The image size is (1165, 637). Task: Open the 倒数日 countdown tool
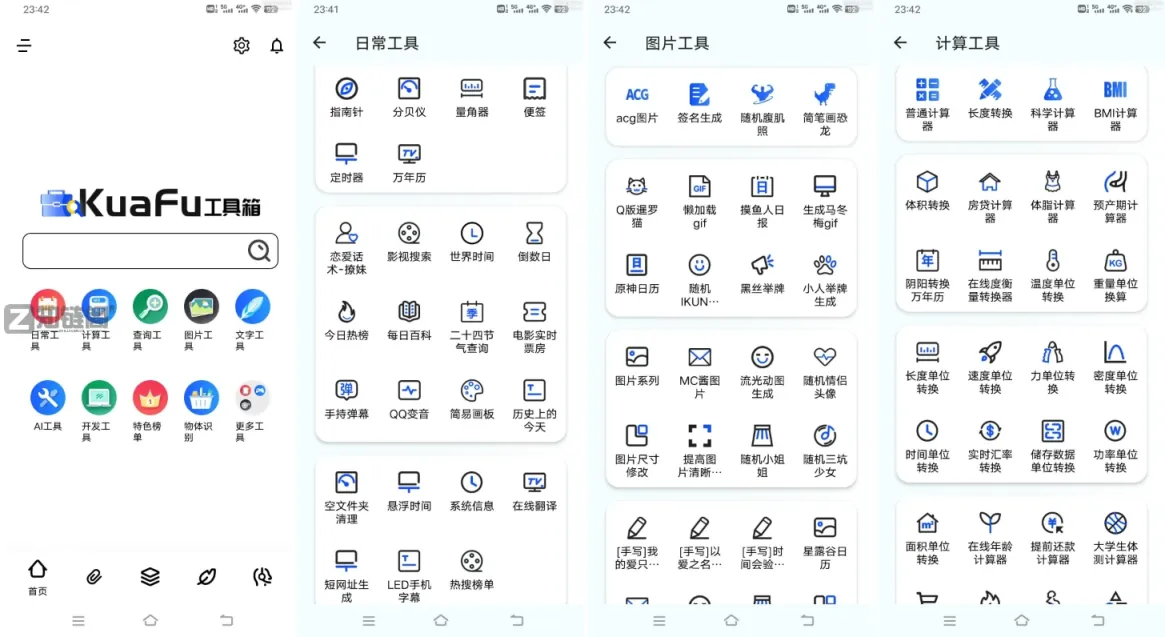coord(534,242)
